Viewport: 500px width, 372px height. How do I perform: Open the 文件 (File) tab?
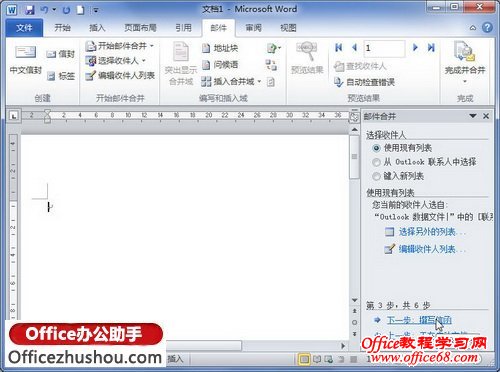pyautogui.click(x=24, y=28)
